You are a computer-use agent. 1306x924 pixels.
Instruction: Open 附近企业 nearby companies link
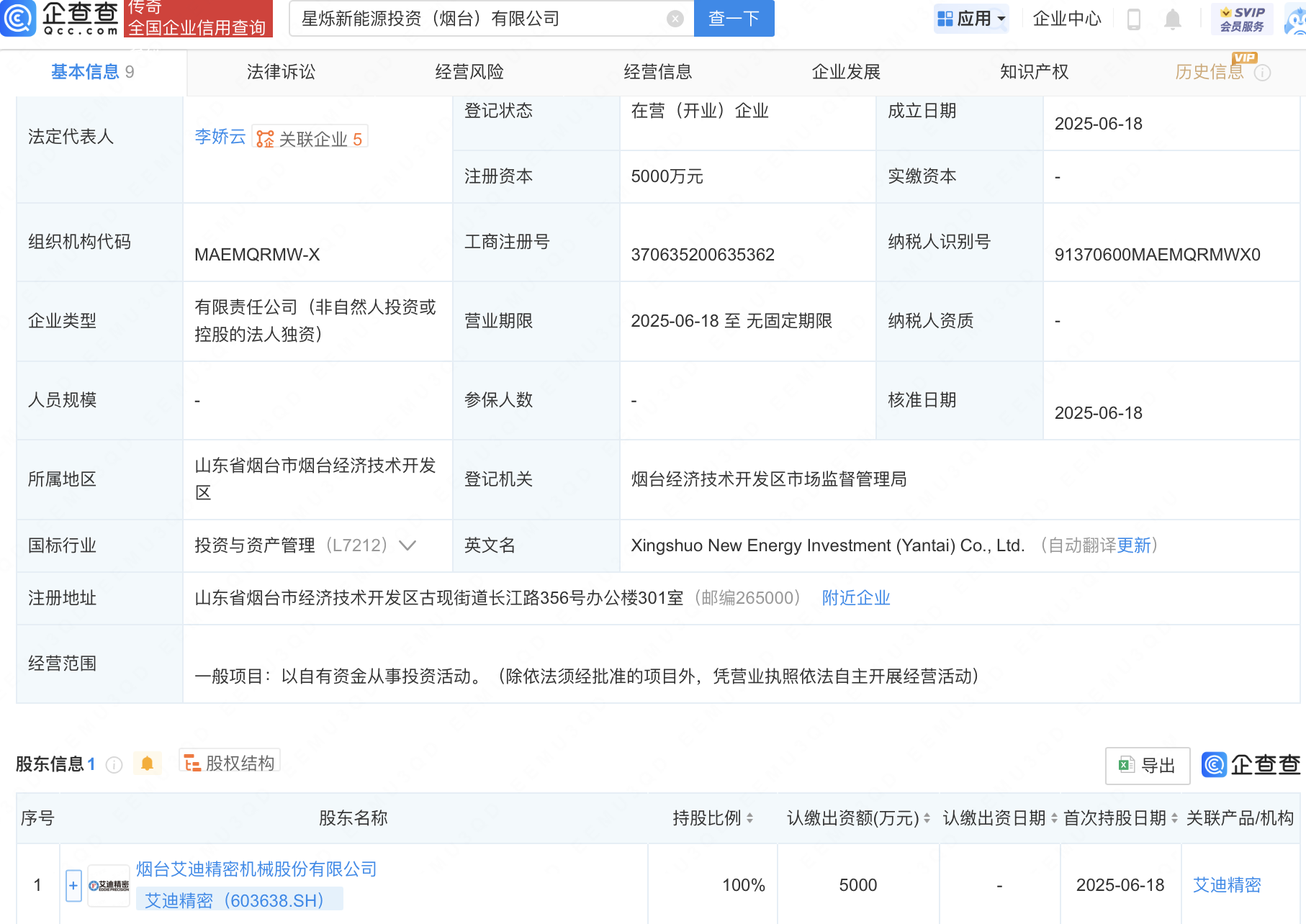click(x=856, y=598)
